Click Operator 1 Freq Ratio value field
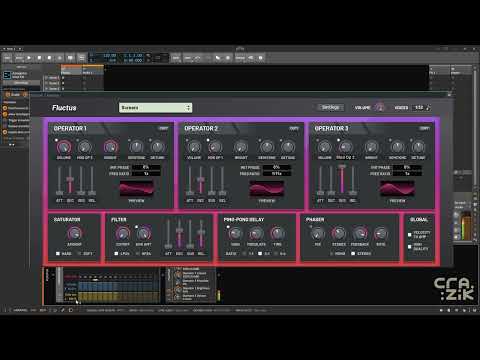 click(146, 174)
